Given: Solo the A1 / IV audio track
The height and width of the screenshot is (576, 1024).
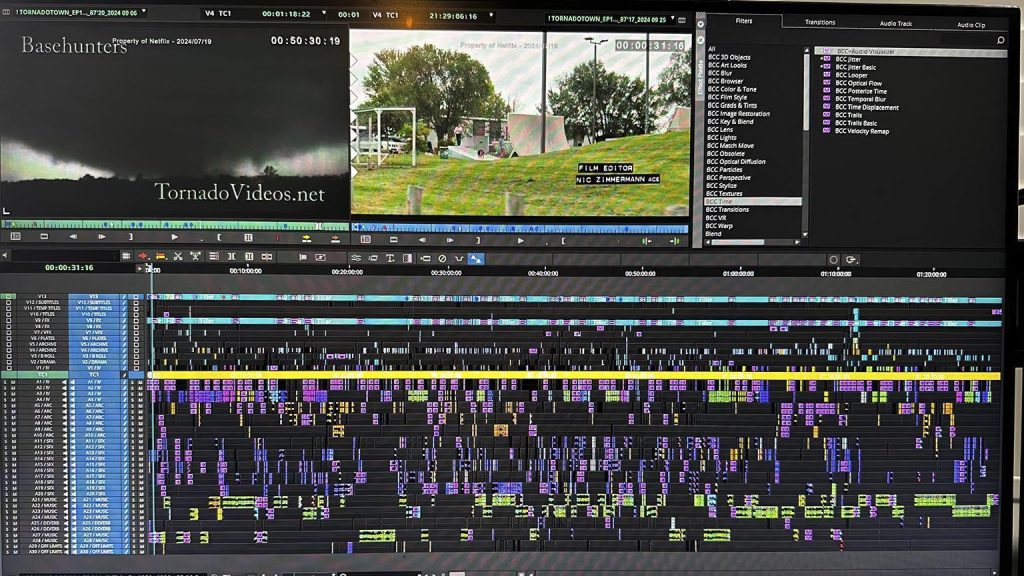Looking at the screenshot, I should point(5,382).
